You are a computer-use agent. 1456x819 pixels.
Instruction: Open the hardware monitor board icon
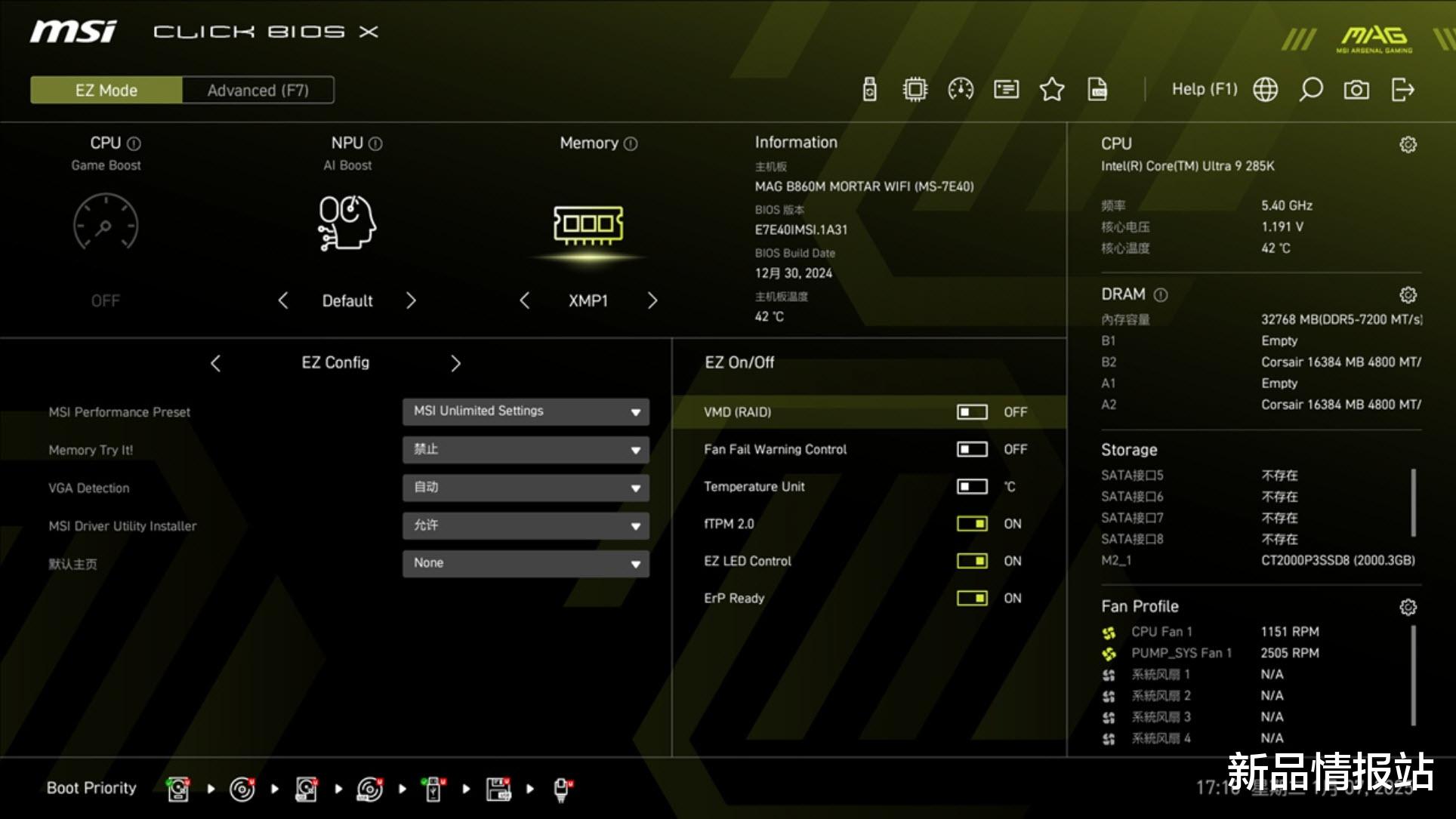pos(1006,90)
